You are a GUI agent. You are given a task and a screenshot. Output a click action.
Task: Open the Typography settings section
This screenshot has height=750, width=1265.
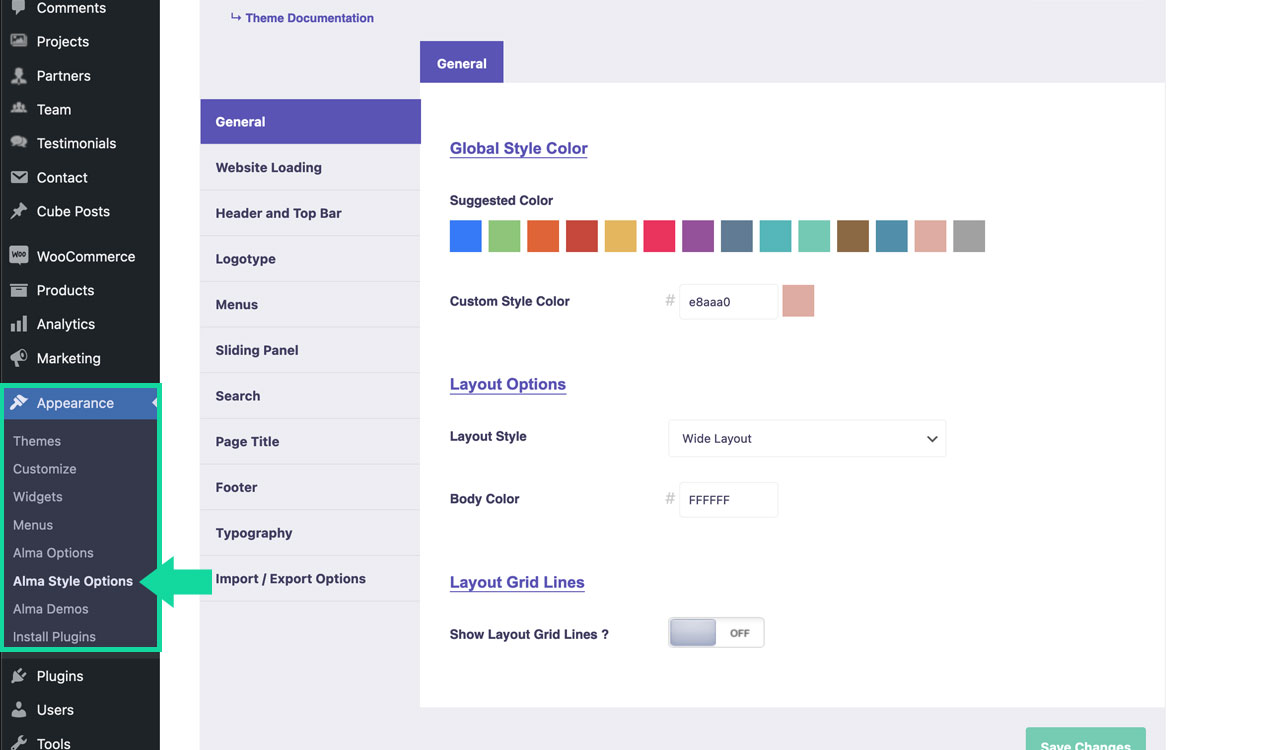pyautogui.click(x=254, y=533)
